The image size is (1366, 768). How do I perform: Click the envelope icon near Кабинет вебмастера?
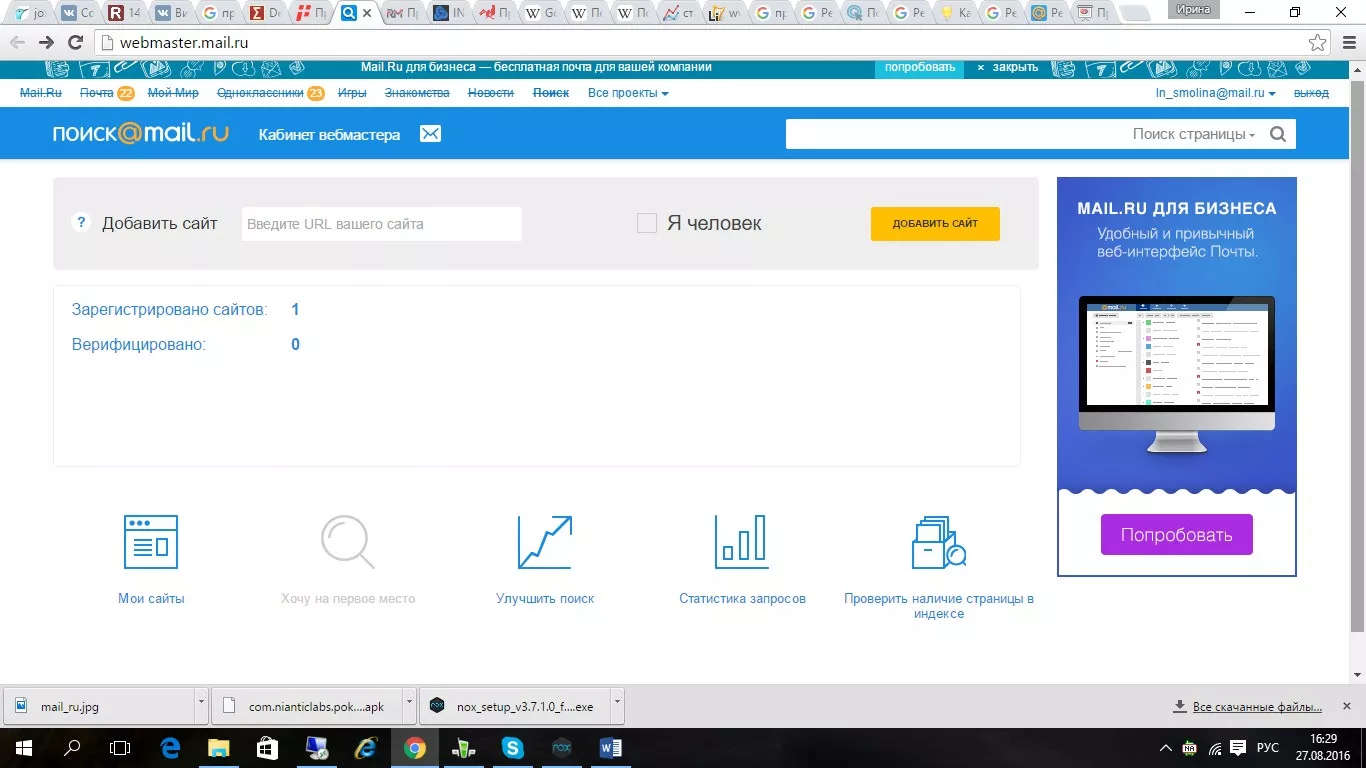(430, 134)
